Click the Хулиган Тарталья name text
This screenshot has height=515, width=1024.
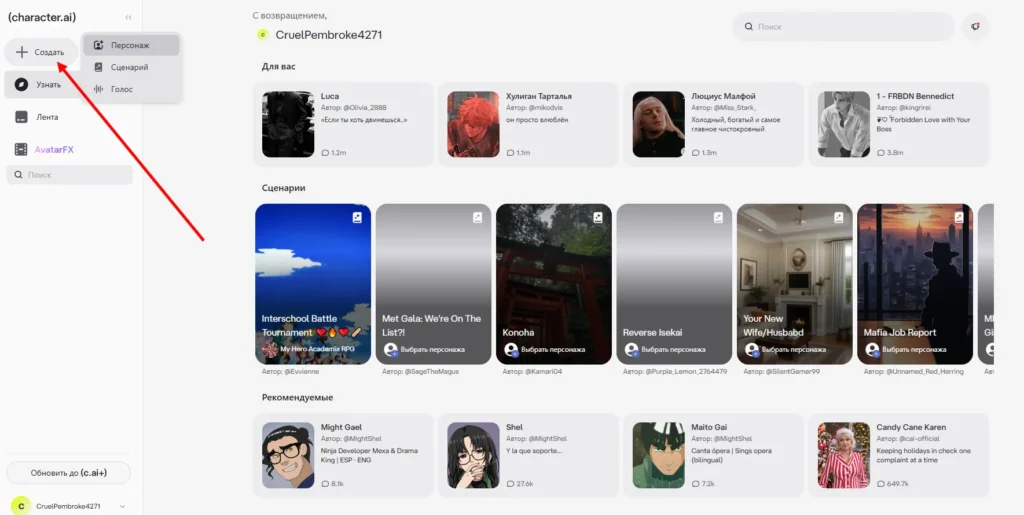[x=539, y=96]
